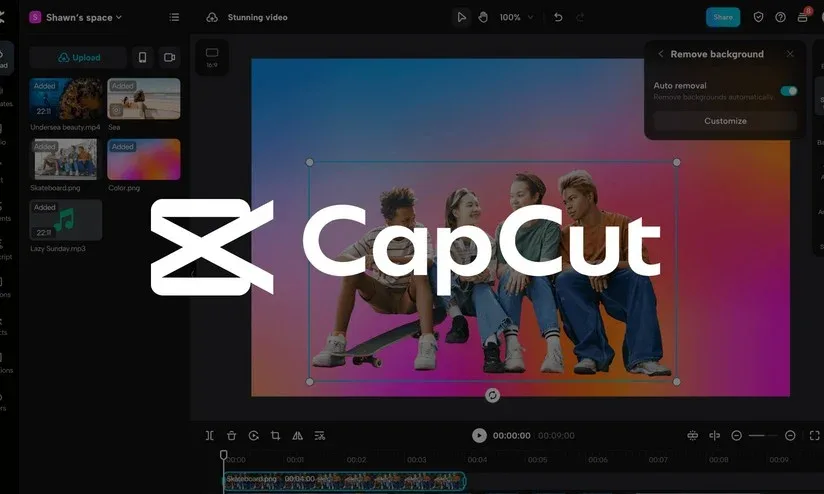Image resolution: width=824 pixels, height=494 pixels.
Task: Toggle the Auto removal switch
Action: (x=788, y=91)
